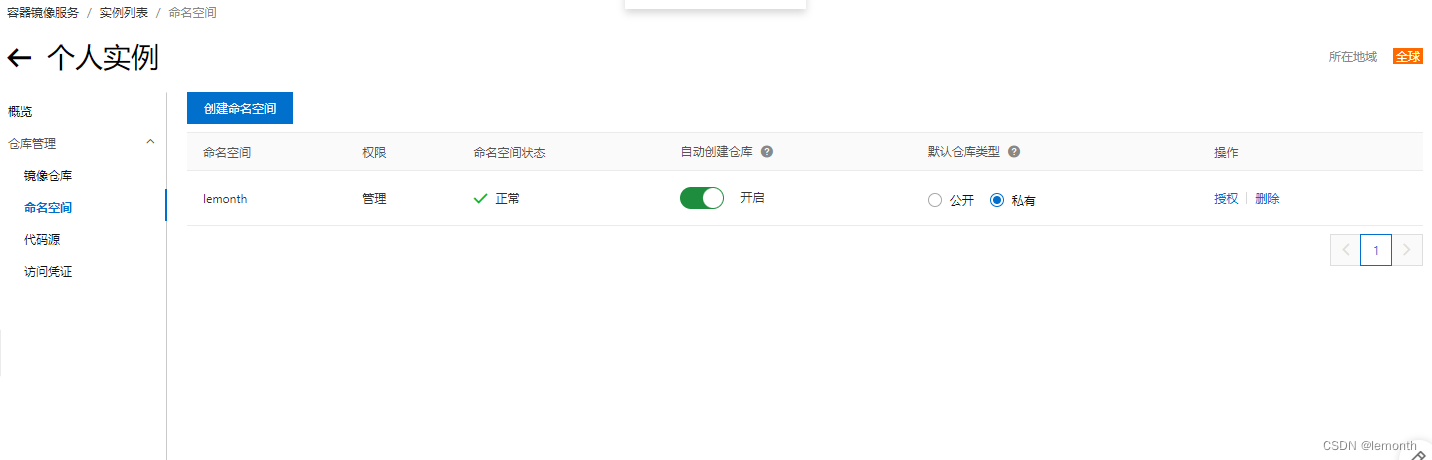Collapse the 仓库管理 sidebar section

[x=151, y=142]
